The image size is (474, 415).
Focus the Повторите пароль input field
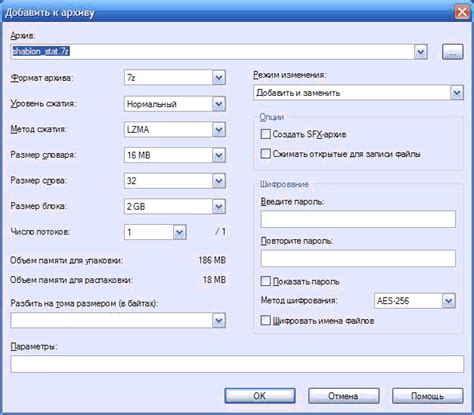click(x=358, y=258)
